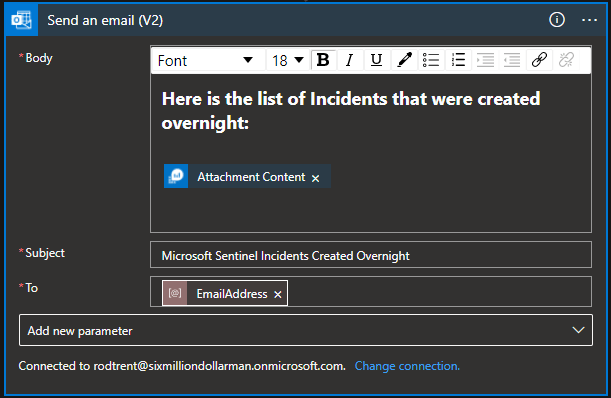The image size is (611, 398).
Task: Open the font size 18 dropdown
Action: (x=288, y=60)
